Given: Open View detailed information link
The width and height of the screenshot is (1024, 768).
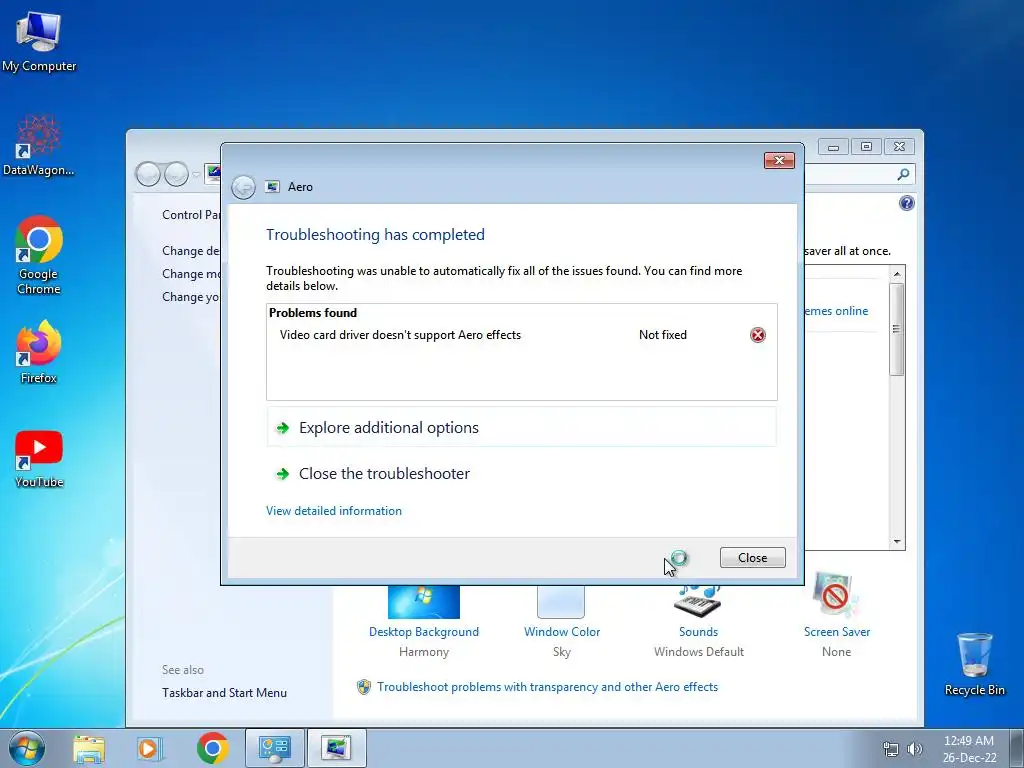Looking at the screenshot, I should pyautogui.click(x=334, y=511).
